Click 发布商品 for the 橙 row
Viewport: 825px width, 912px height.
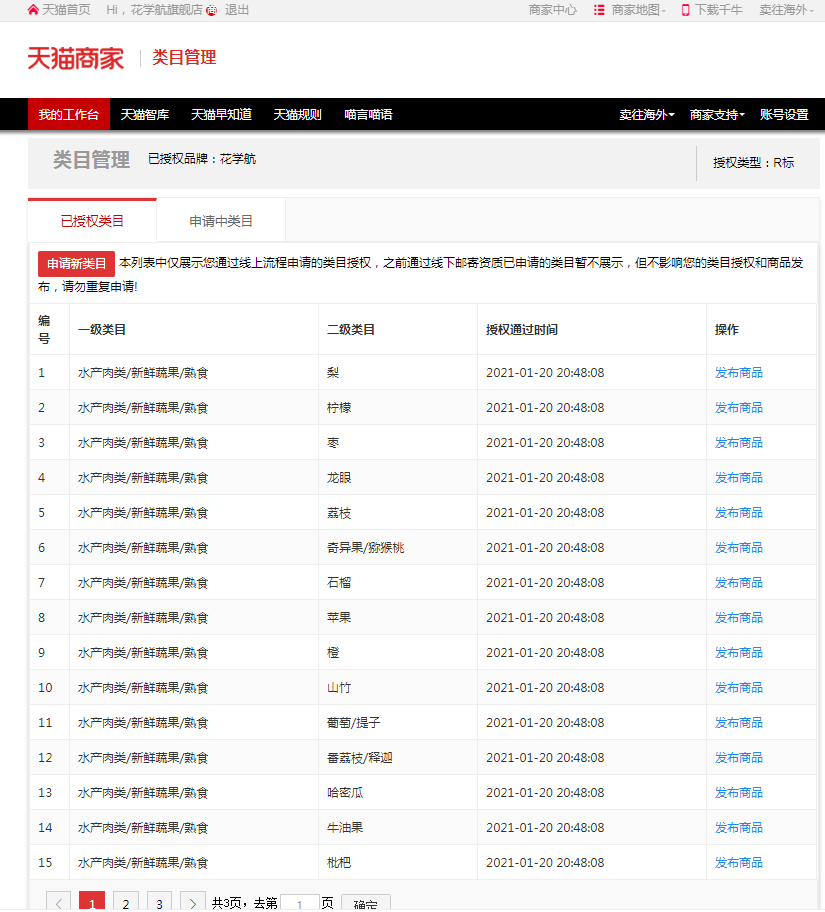click(738, 653)
